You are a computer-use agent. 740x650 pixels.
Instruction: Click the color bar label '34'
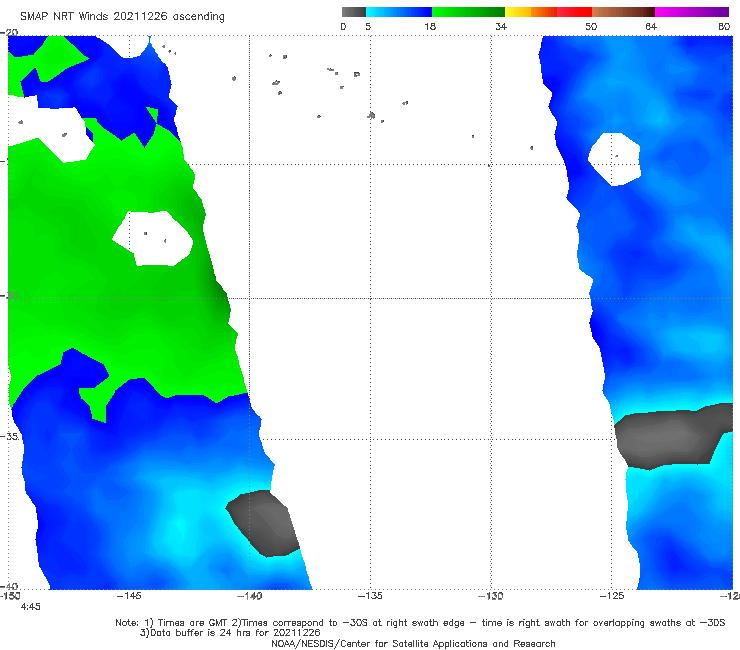click(x=501, y=26)
